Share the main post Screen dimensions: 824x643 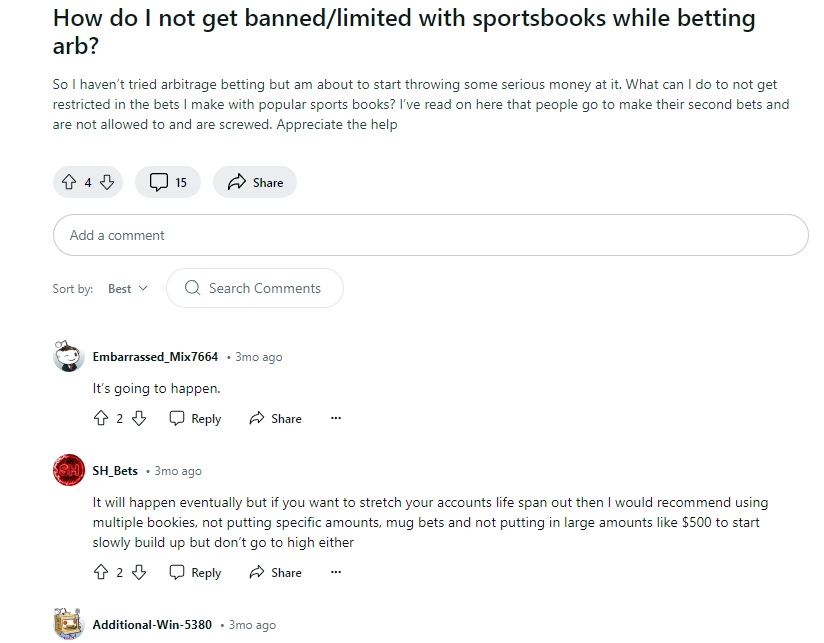click(255, 182)
